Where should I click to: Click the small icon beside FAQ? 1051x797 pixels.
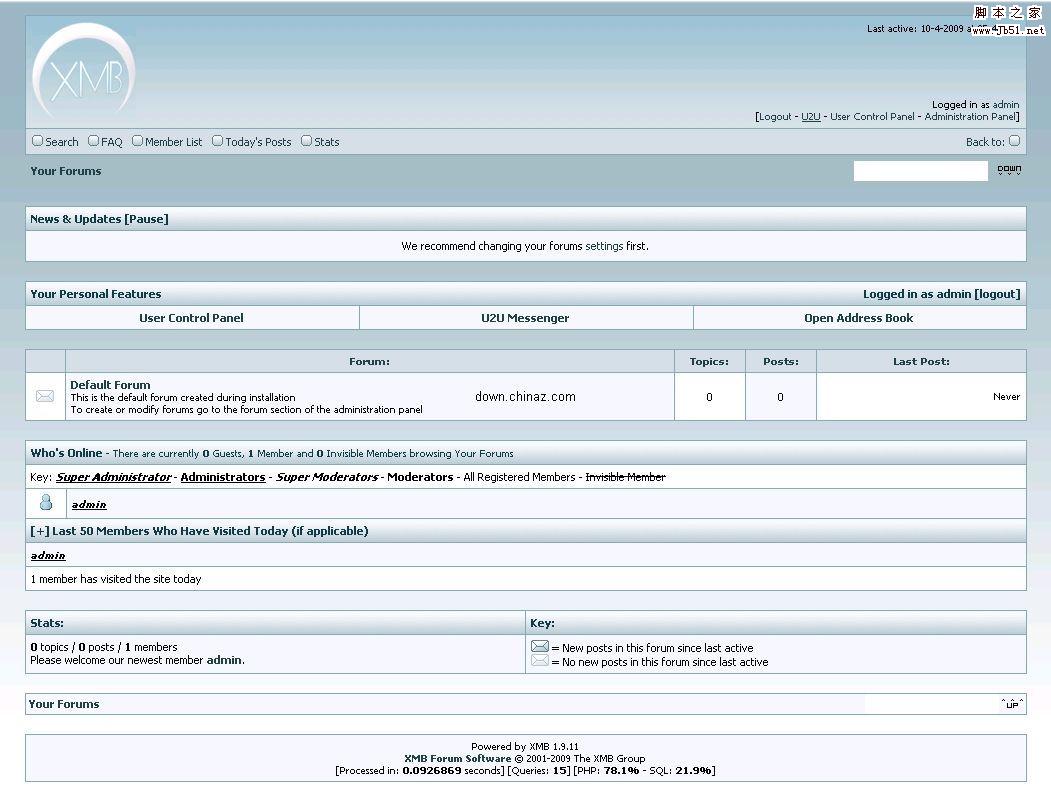pyautogui.click(x=93, y=141)
